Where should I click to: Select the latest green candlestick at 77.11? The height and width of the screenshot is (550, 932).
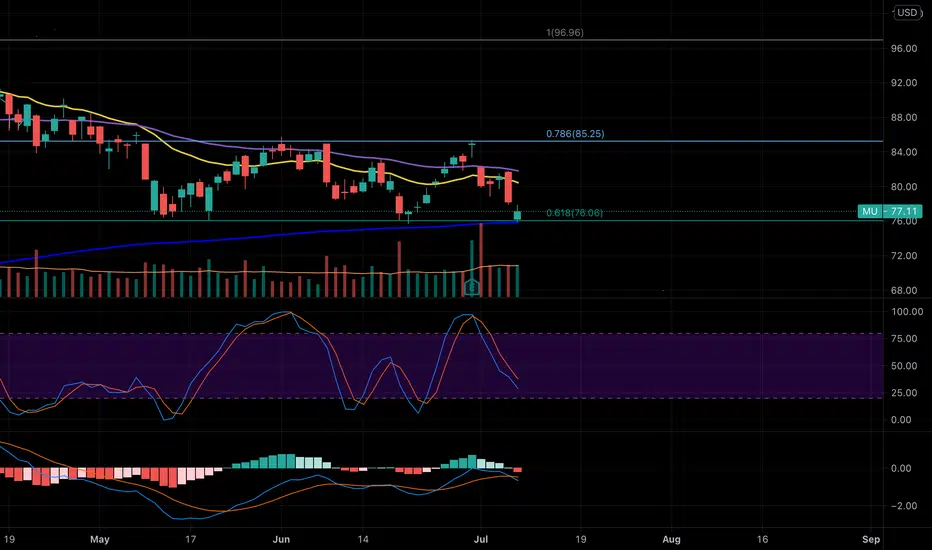click(x=517, y=215)
